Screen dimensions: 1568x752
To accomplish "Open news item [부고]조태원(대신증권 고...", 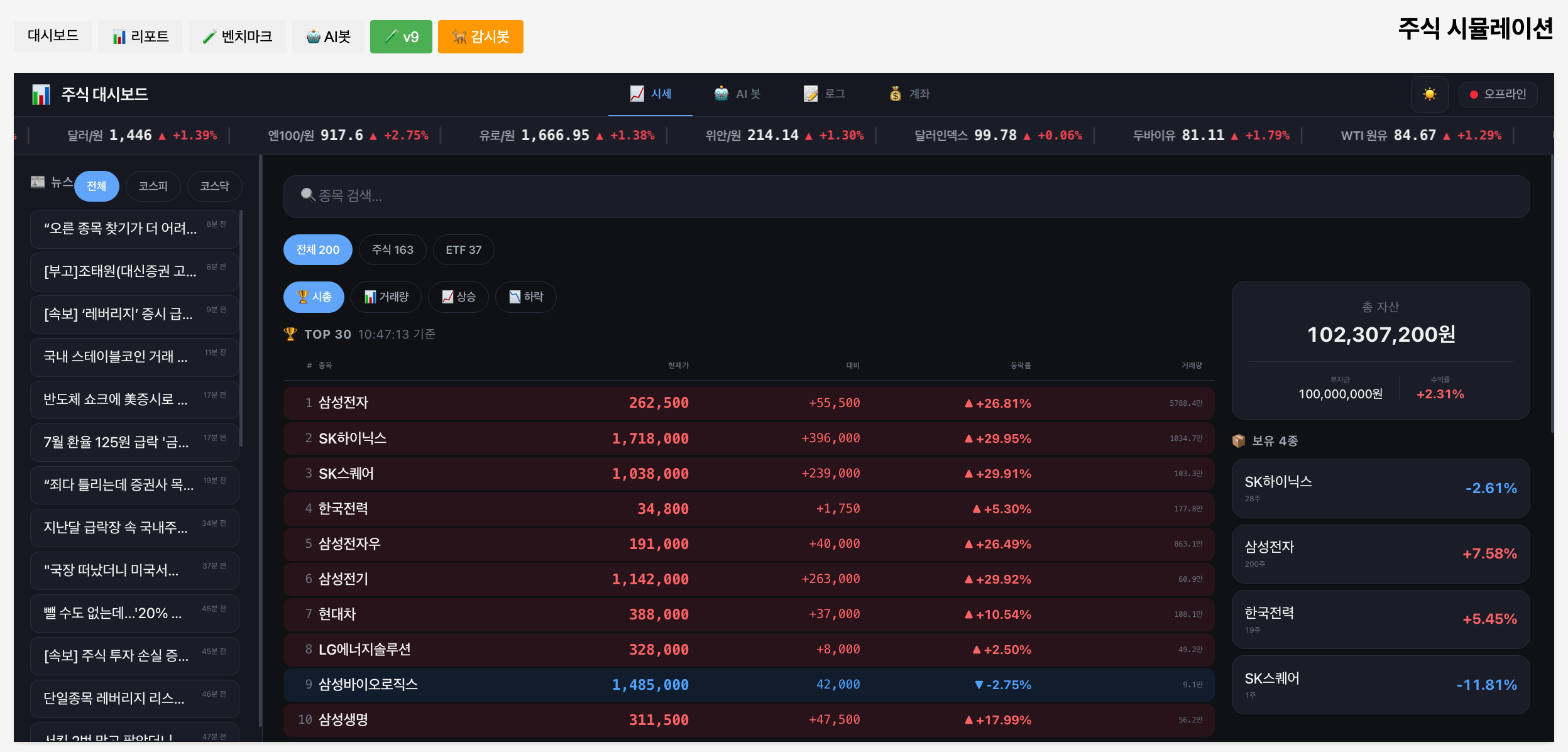I will [134, 271].
